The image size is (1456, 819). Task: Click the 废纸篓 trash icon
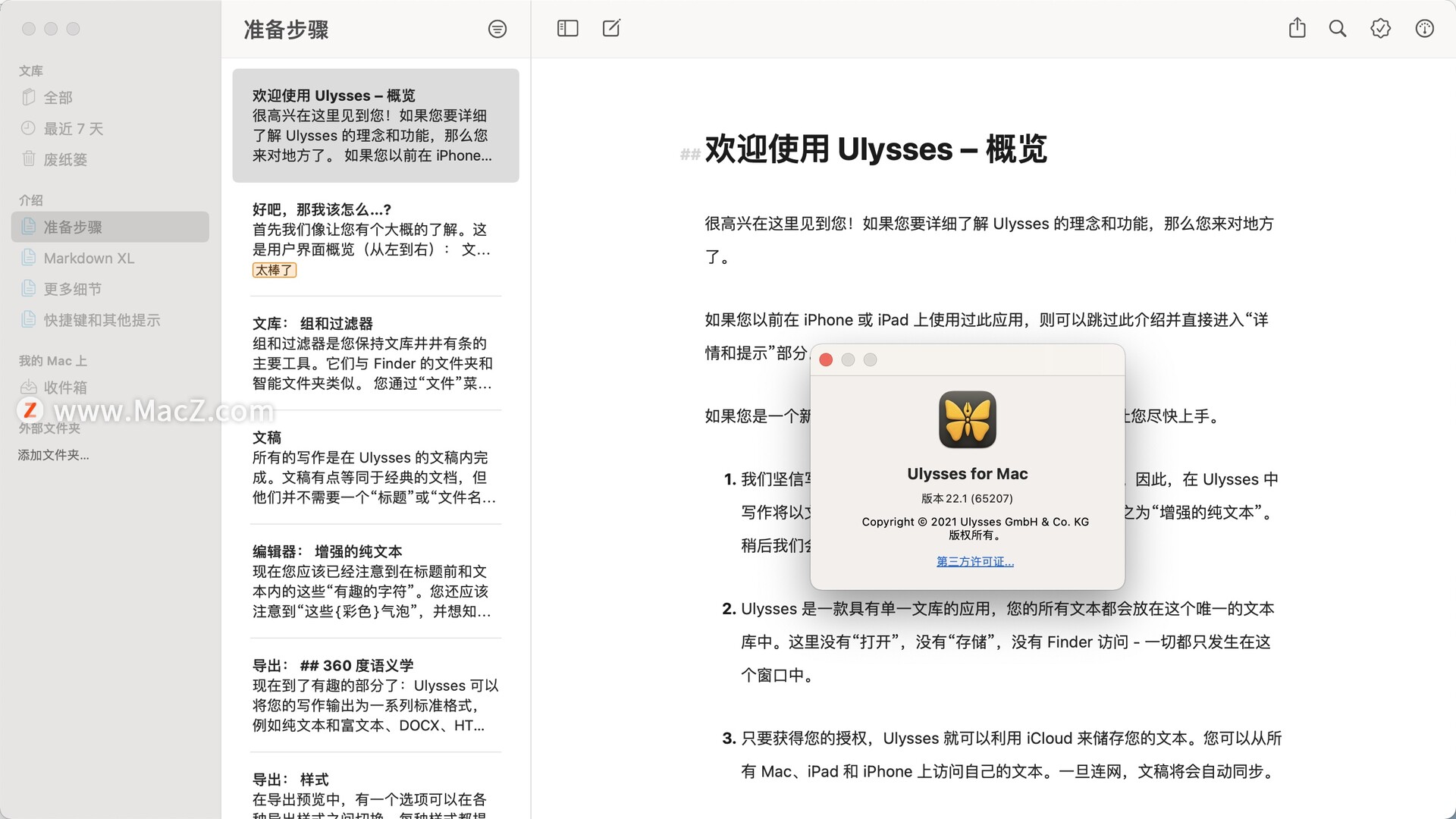(x=29, y=158)
